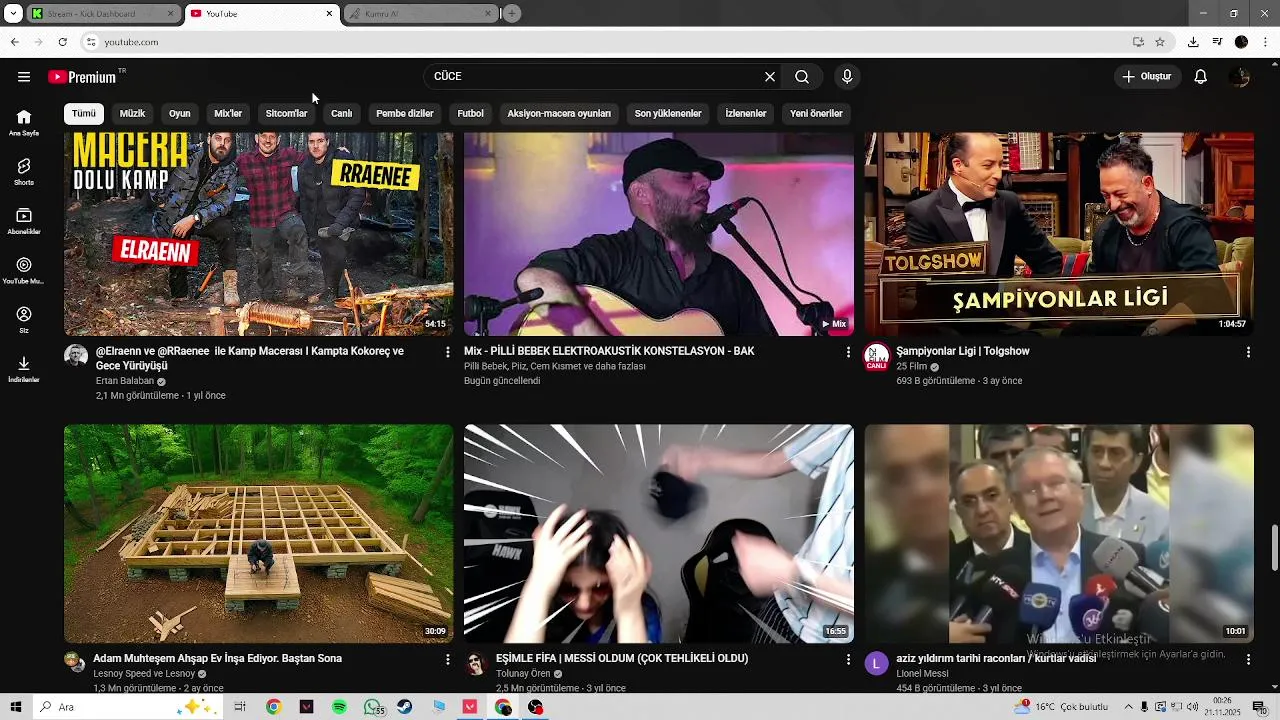Open Lesnoy Speed ve Lesnoy channel link
Image resolution: width=1280 pixels, height=720 pixels.
coord(144,674)
